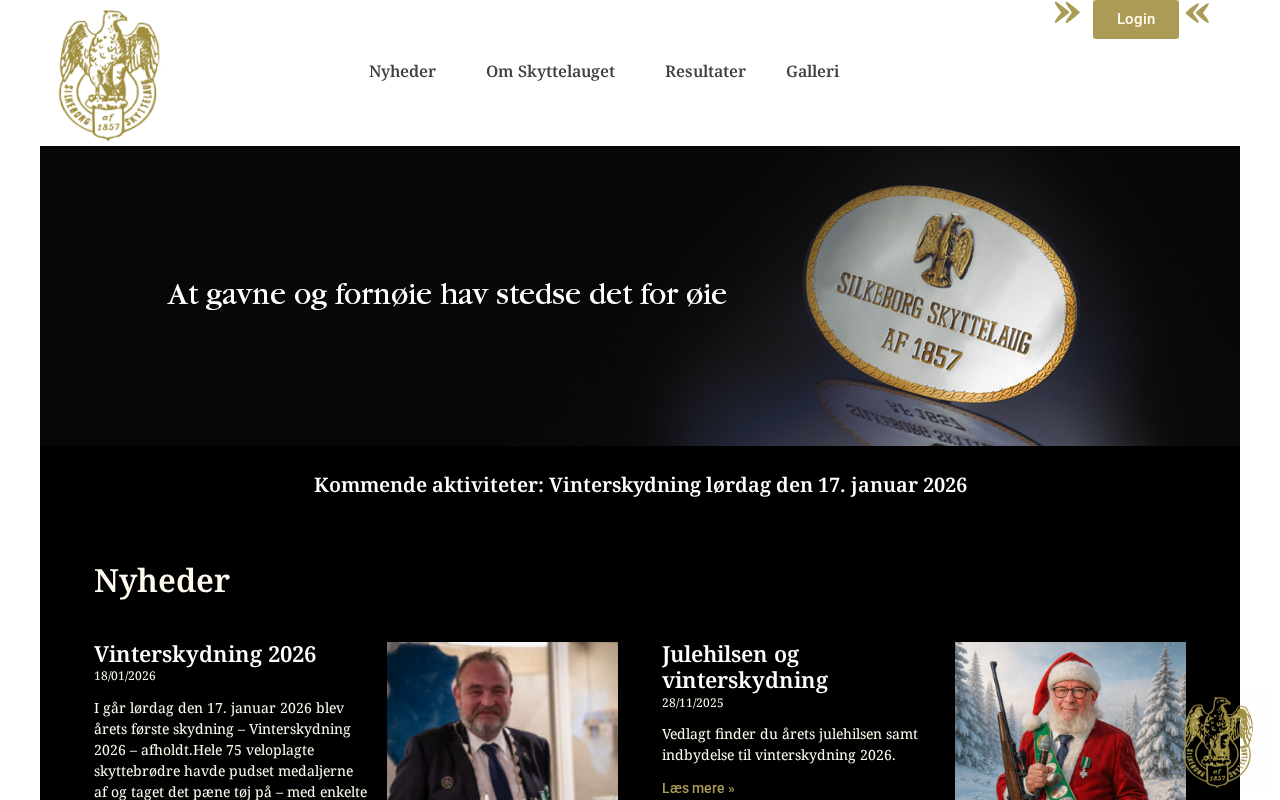Go to the Resultater menu item
Image resolution: width=1280 pixels, height=800 pixels.
[x=705, y=71]
